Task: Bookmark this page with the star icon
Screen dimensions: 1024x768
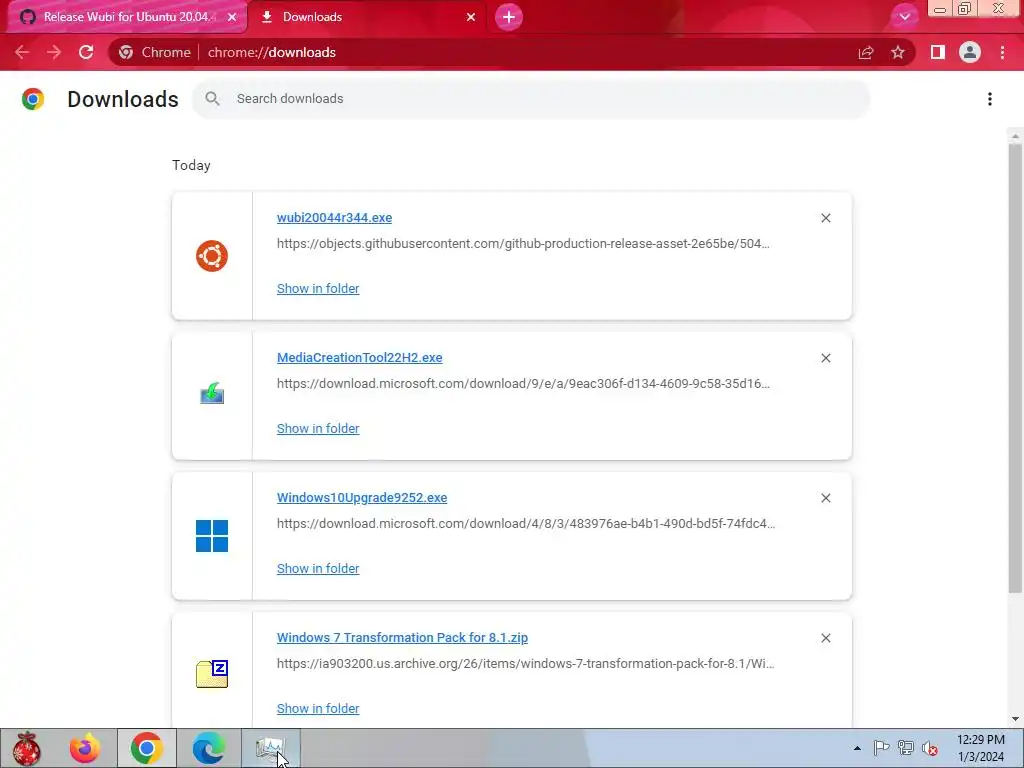Action: point(898,53)
